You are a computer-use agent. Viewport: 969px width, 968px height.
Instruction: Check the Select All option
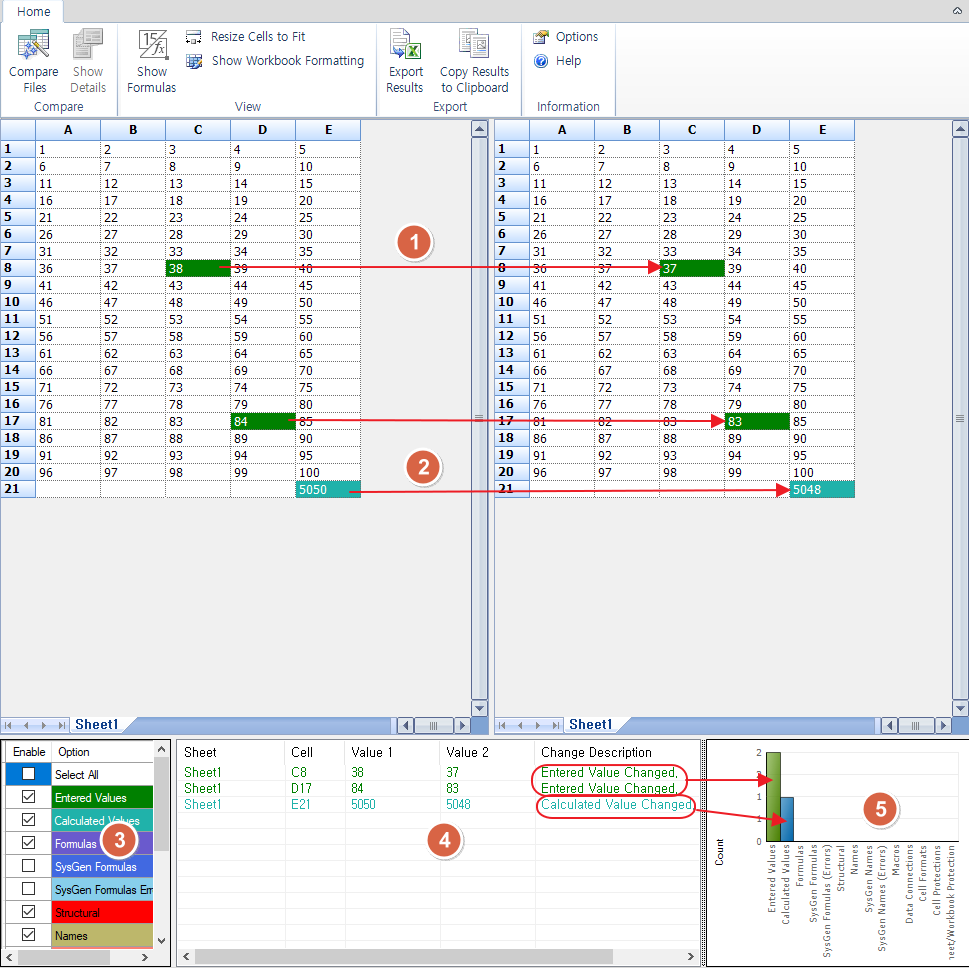28,774
